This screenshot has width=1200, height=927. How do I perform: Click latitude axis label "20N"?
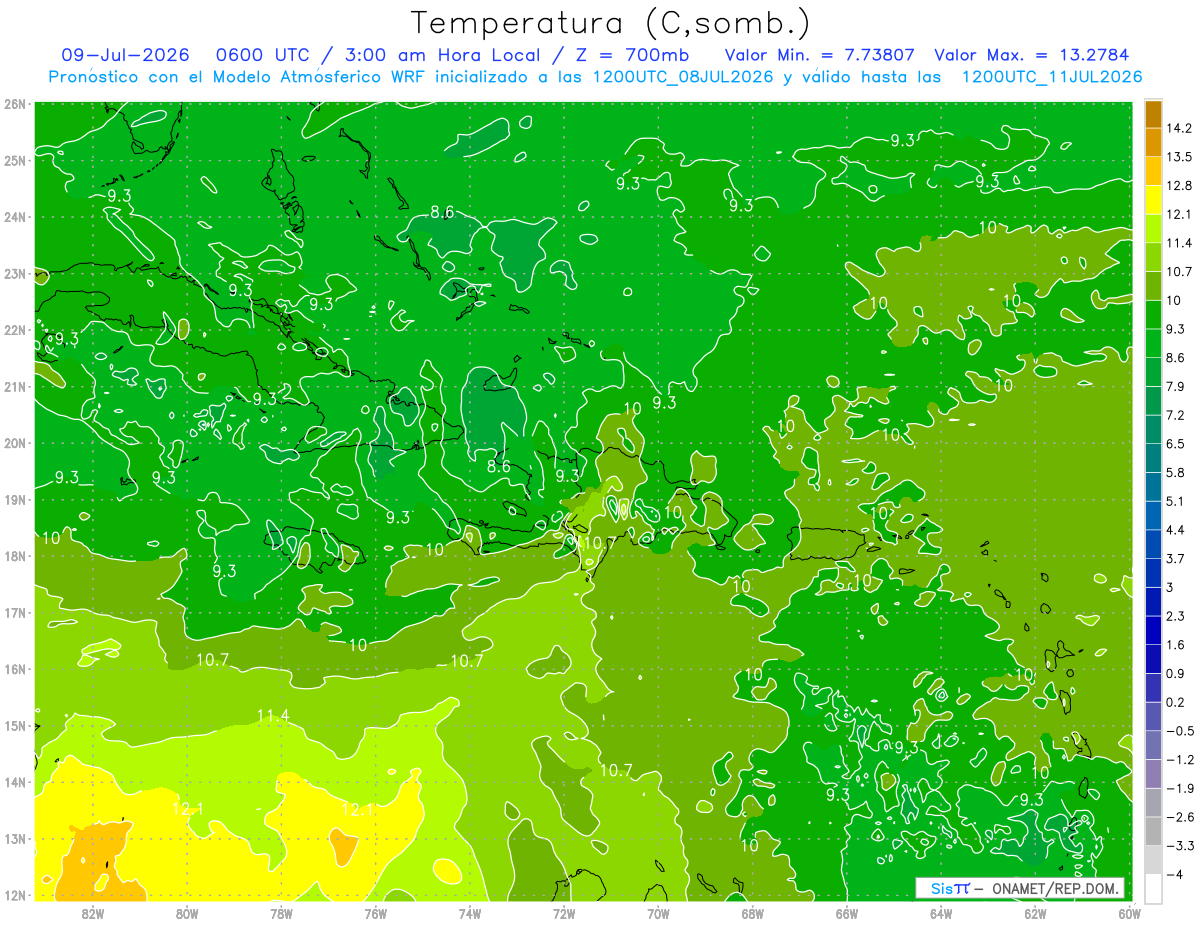15,443
